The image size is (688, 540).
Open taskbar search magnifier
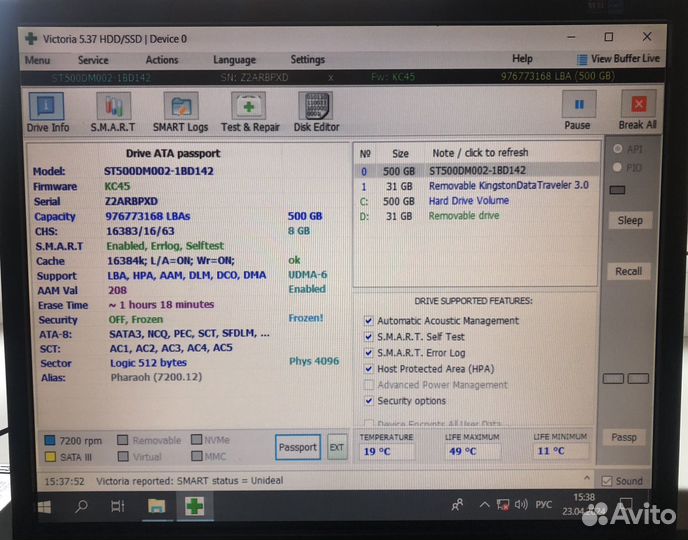81,507
